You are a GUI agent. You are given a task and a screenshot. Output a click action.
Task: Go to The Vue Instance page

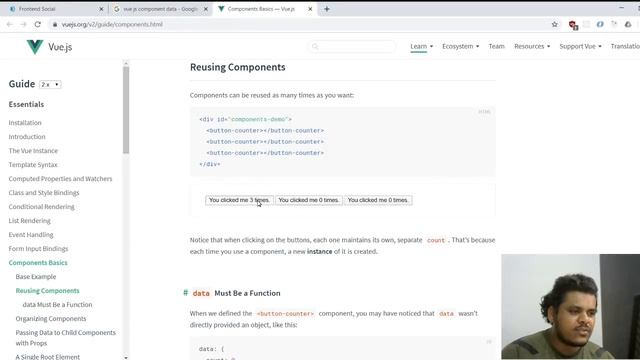pyautogui.click(x=33, y=151)
